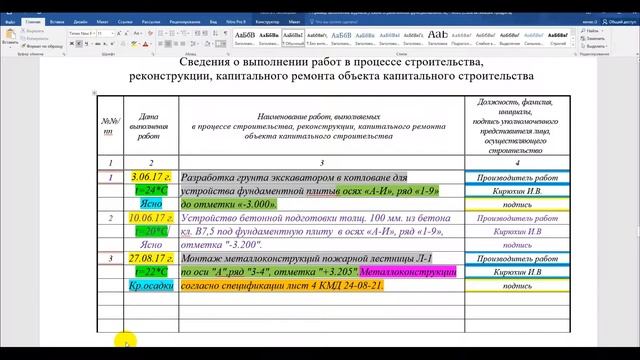Justify the text alignment
The image size is (640, 360).
pos(183,44)
